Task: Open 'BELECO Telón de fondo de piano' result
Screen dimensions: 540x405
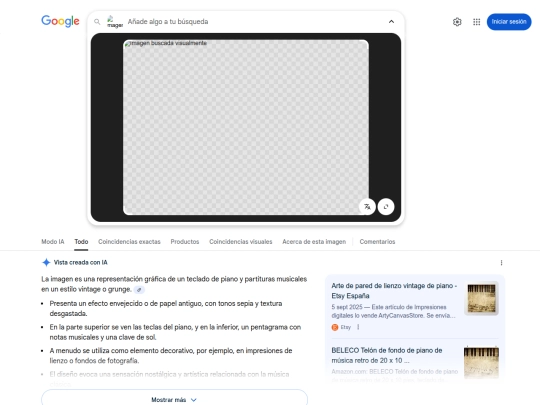Action: pos(387,355)
